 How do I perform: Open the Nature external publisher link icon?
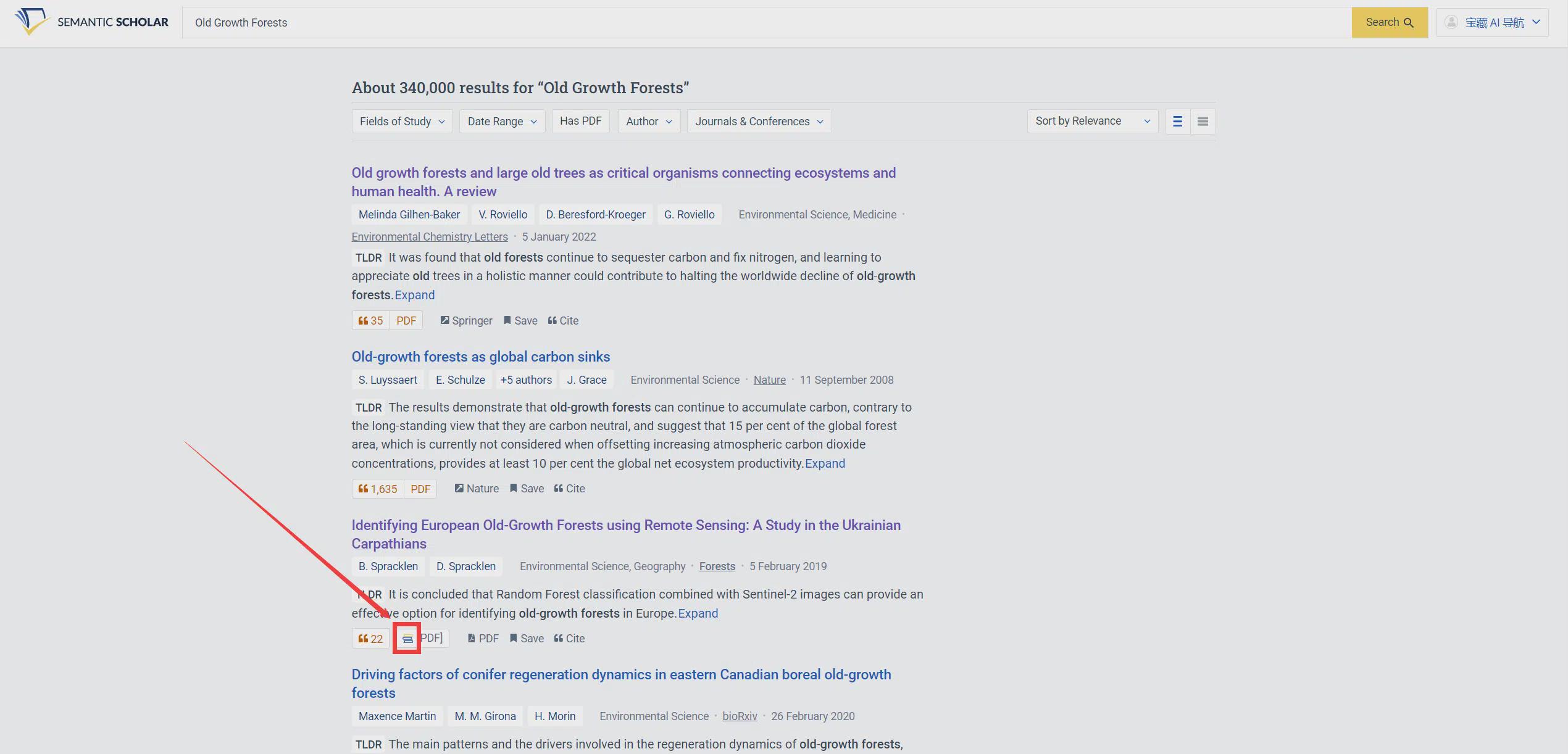click(x=477, y=488)
